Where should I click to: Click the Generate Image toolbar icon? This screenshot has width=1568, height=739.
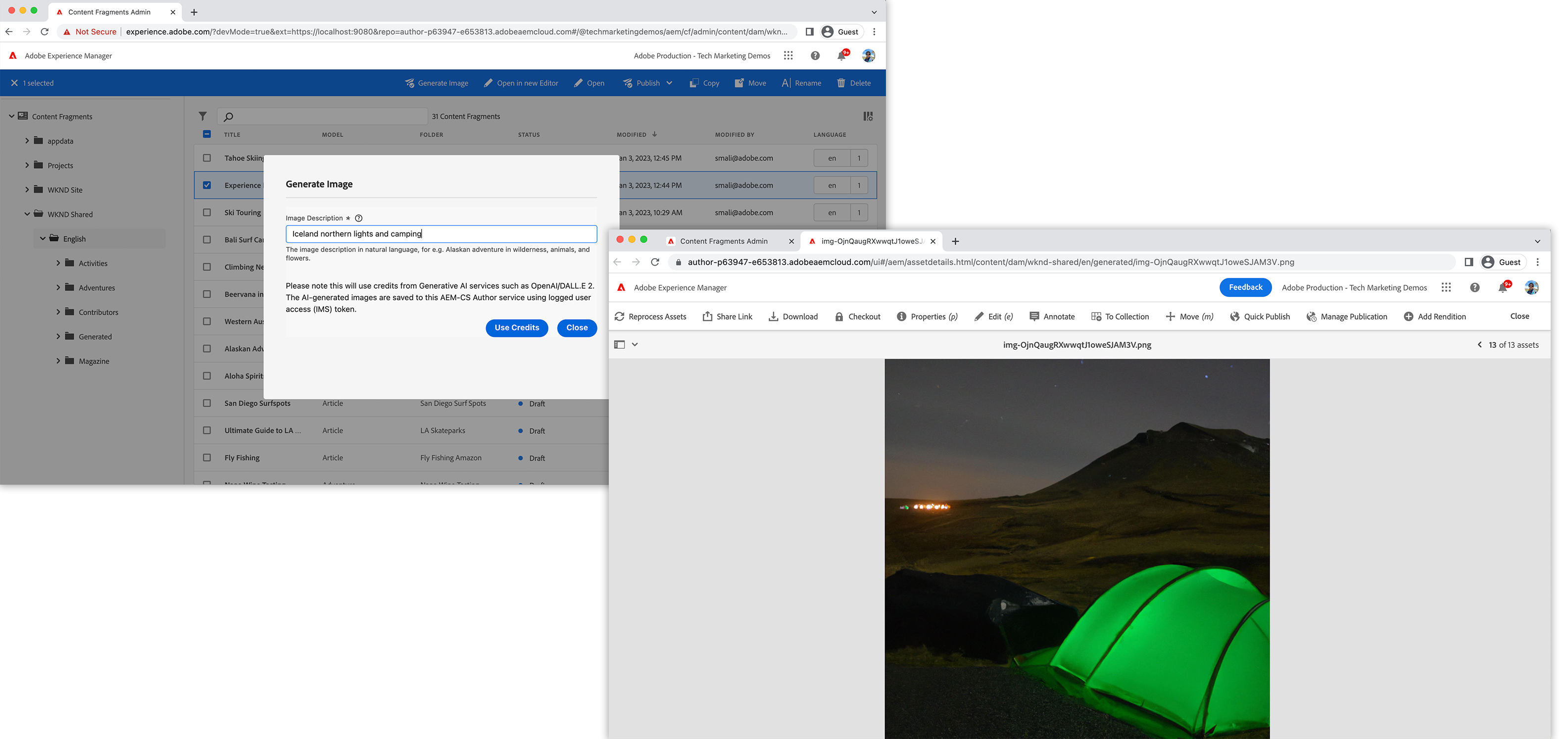point(410,83)
